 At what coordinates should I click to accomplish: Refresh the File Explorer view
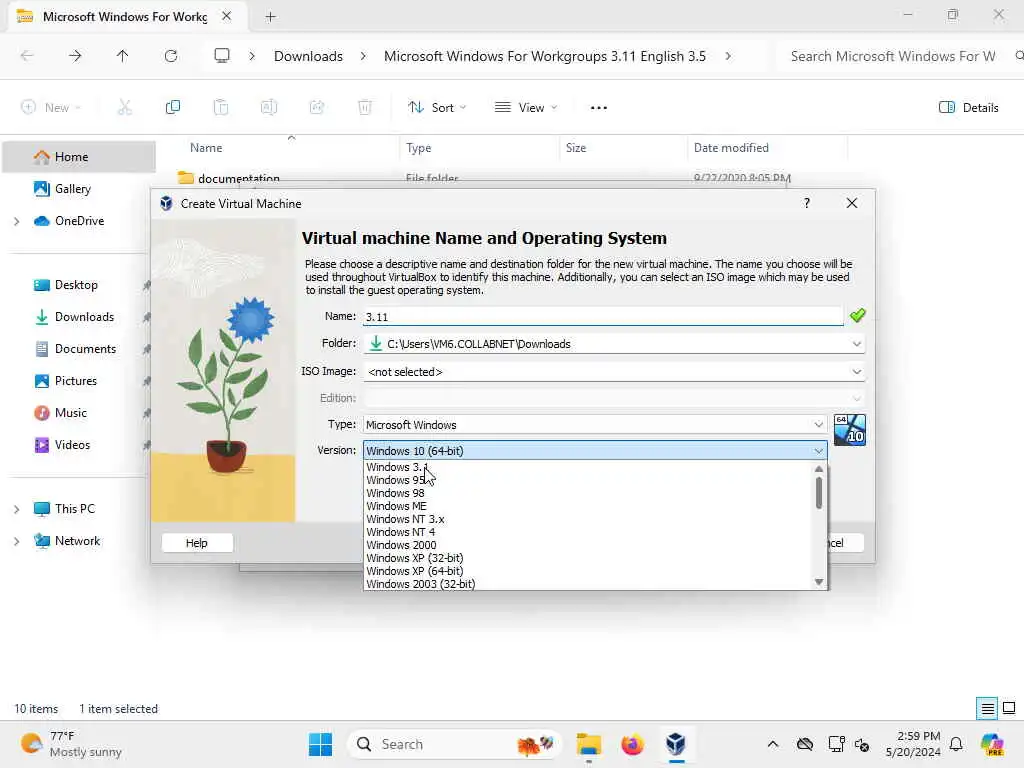[170, 56]
